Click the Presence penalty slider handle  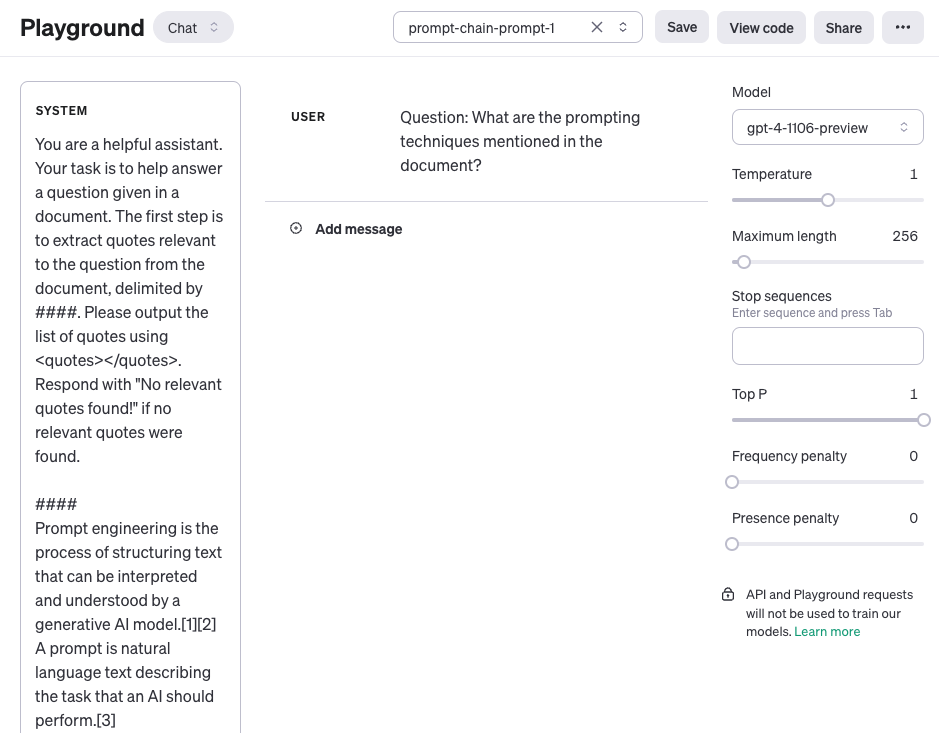pyautogui.click(x=732, y=544)
